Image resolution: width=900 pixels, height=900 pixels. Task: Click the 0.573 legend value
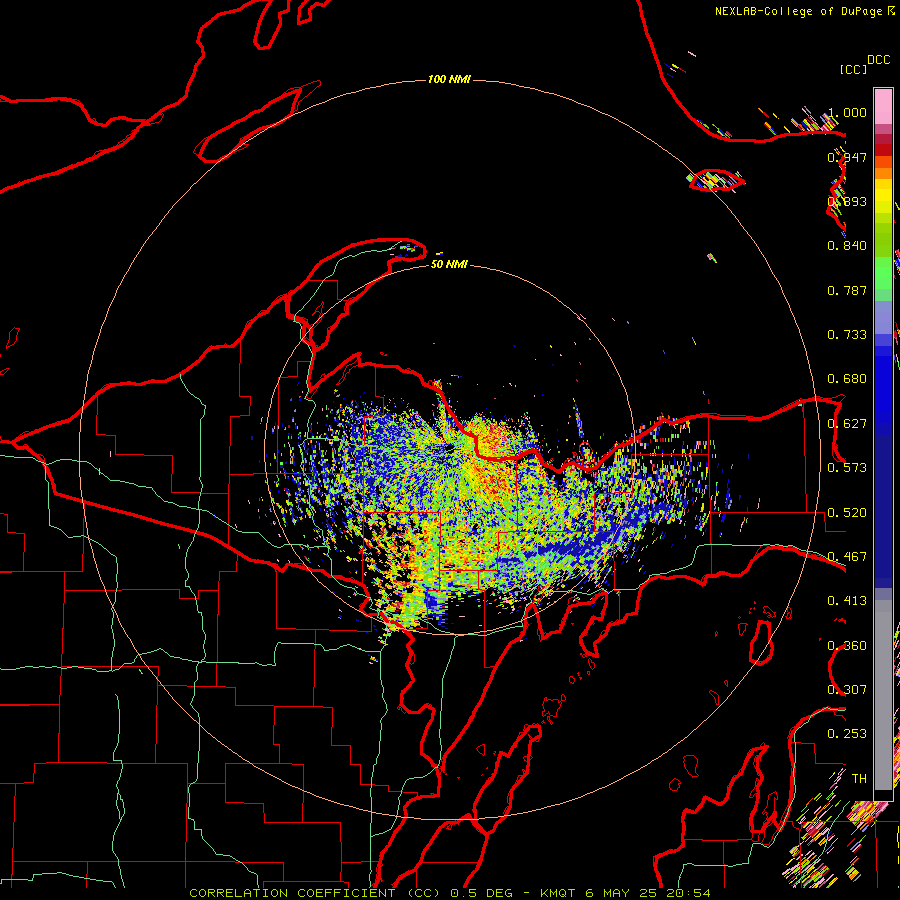tap(847, 468)
